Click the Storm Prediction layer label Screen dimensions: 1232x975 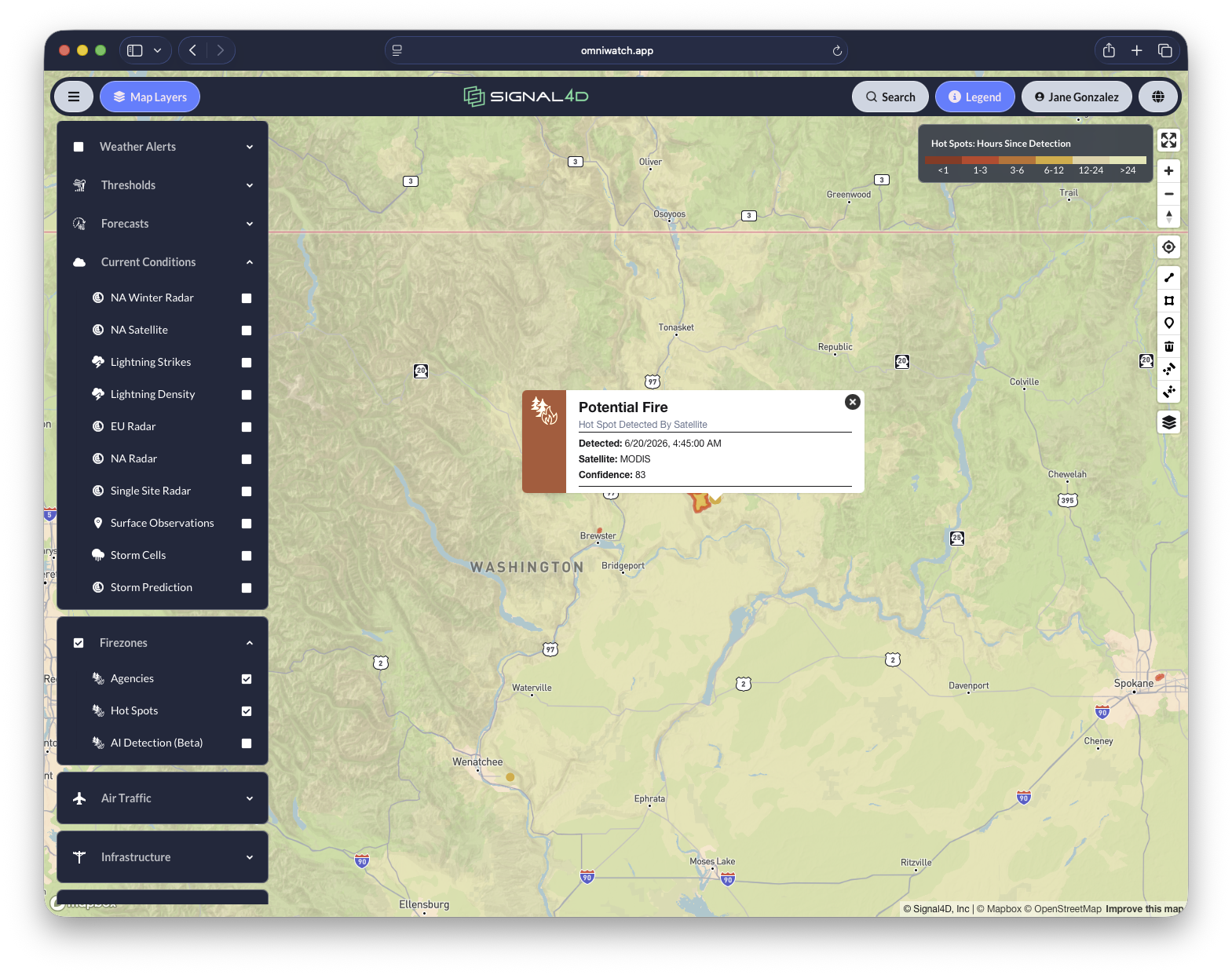pos(152,587)
